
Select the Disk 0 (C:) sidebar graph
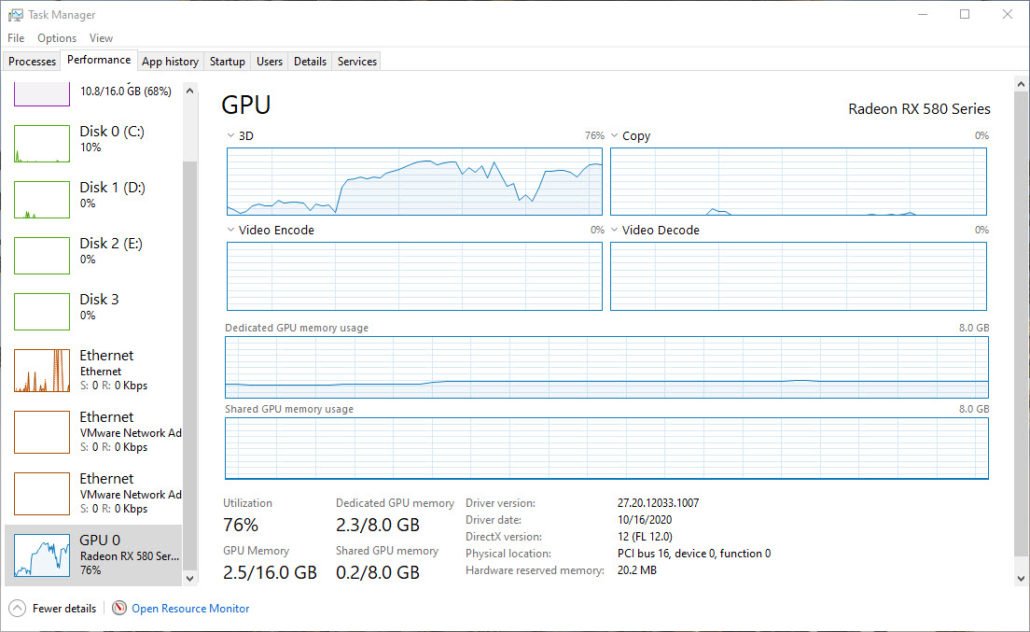[x=95, y=146]
